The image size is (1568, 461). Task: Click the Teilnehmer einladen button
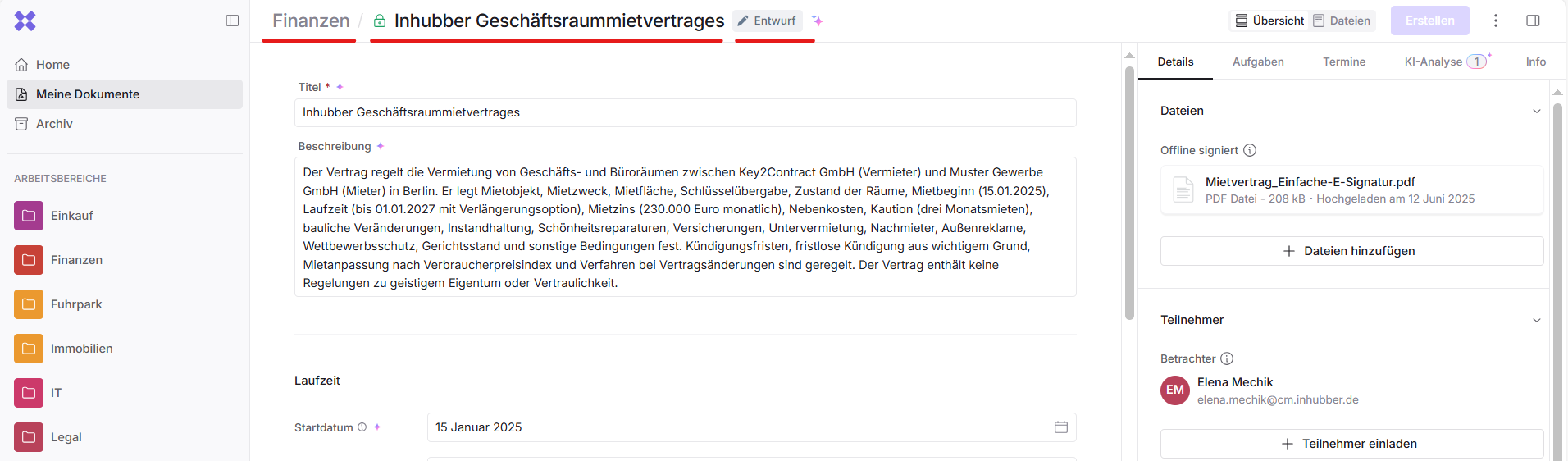coord(1351,444)
